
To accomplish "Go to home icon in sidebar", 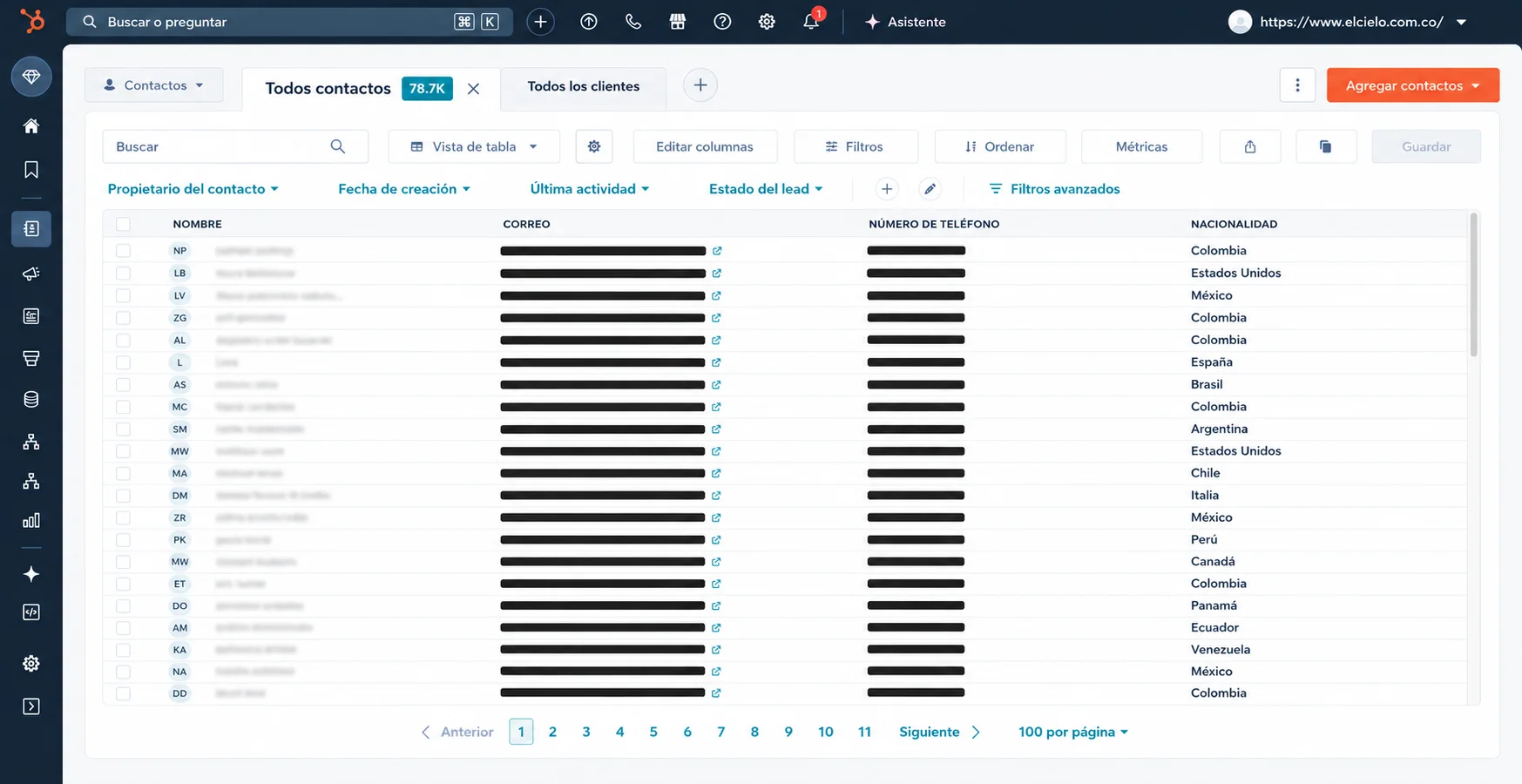I will pos(31,126).
